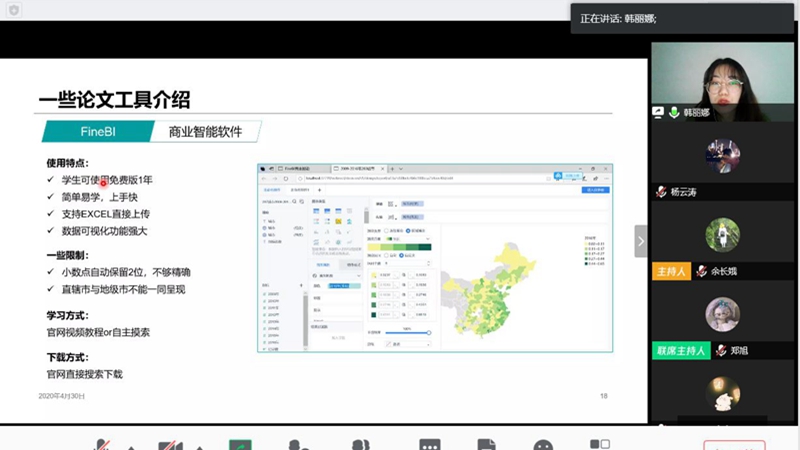Open the document toolbar icon
Viewport: 800px width, 450px height.
(486, 445)
